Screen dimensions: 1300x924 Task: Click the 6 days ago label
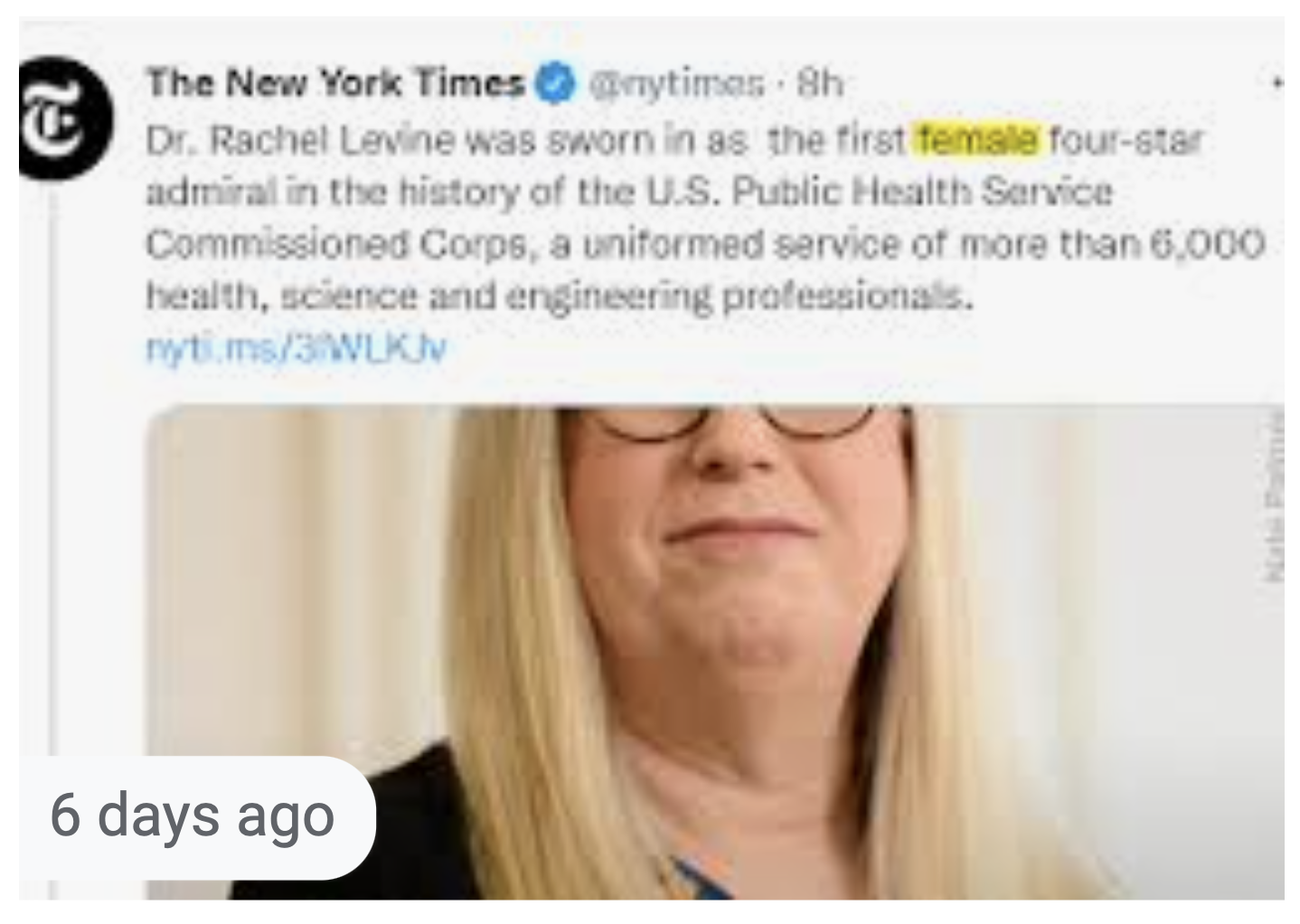[x=193, y=815]
